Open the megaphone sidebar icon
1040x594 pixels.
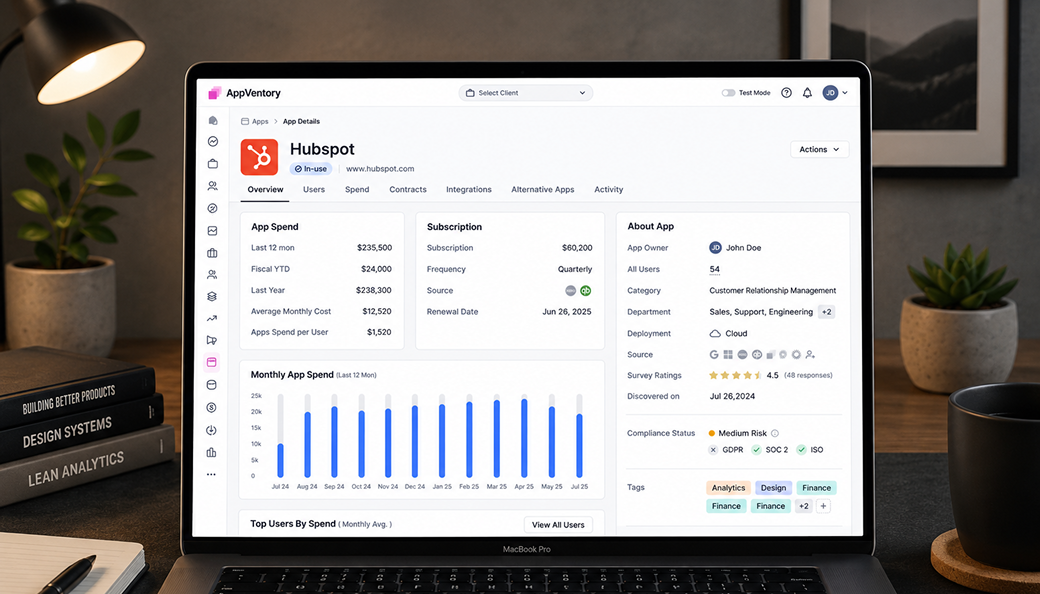pos(212,340)
